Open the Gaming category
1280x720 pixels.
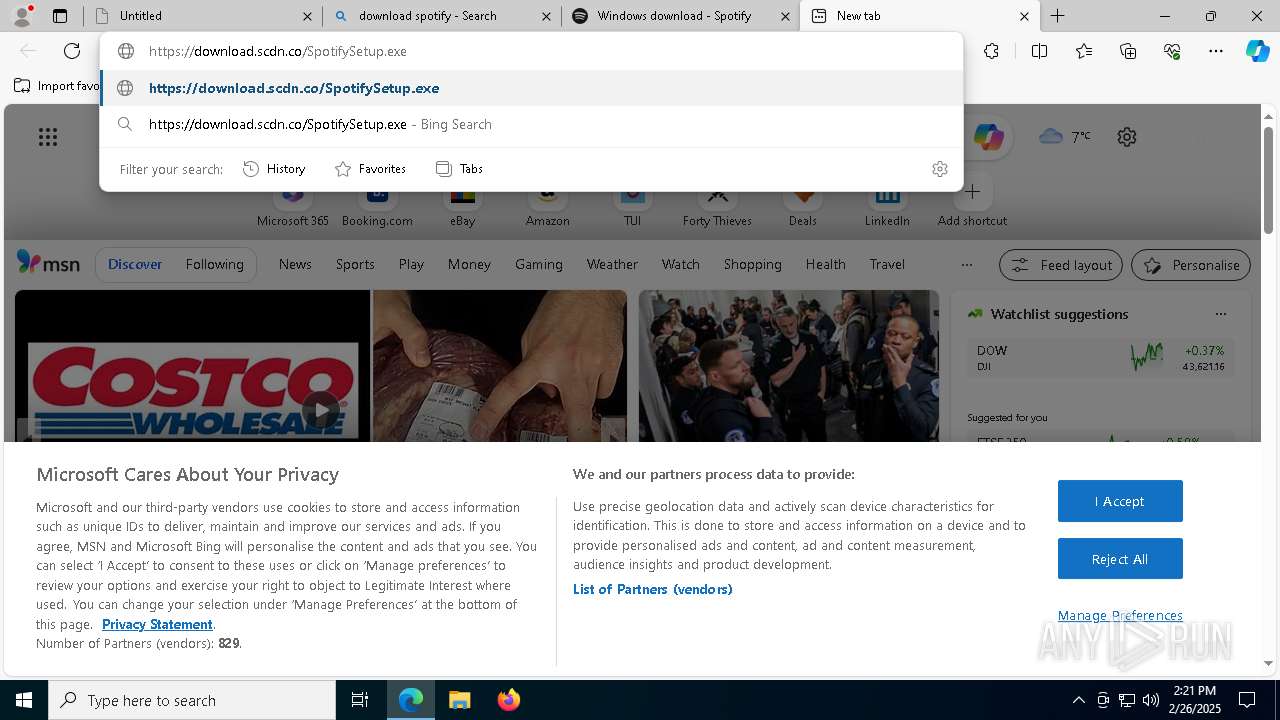539,264
